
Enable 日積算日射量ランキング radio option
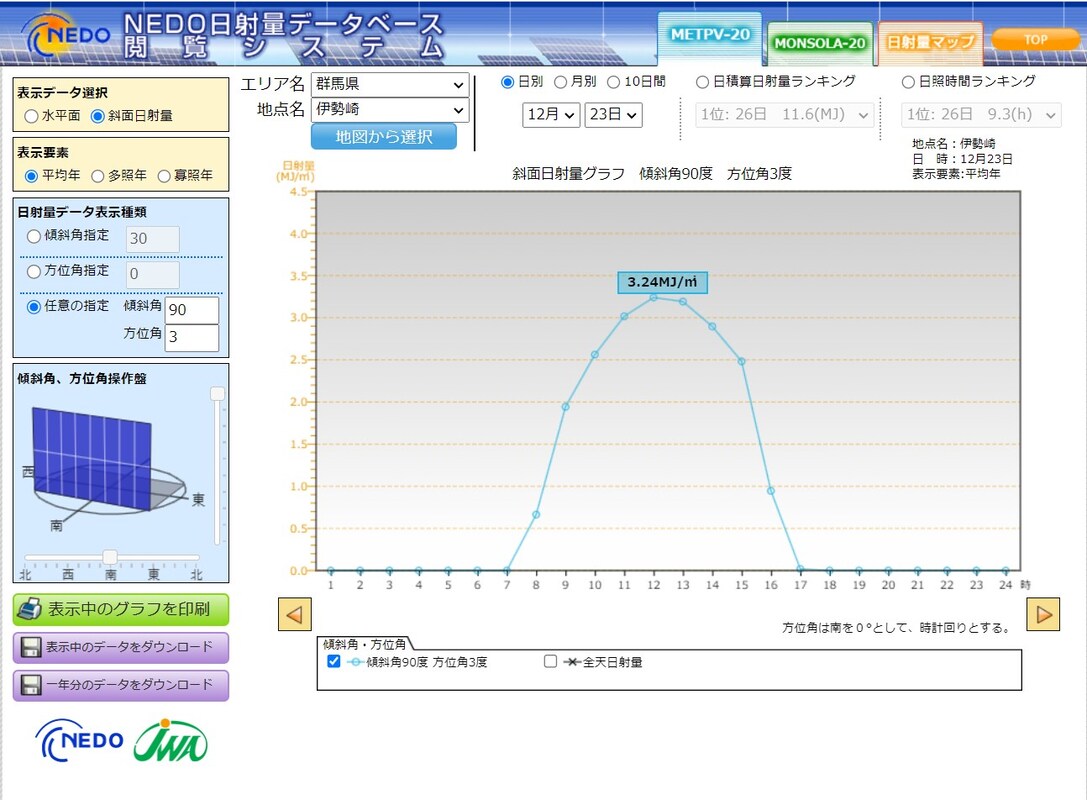[x=702, y=82]
